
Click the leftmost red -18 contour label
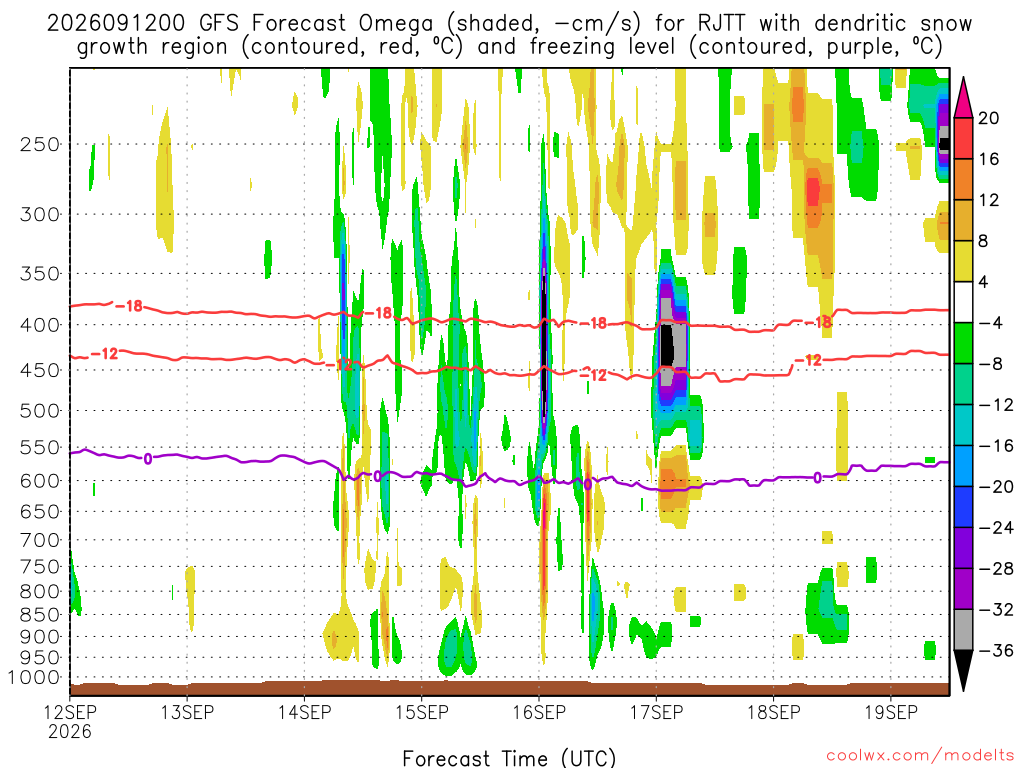[129, 306]
